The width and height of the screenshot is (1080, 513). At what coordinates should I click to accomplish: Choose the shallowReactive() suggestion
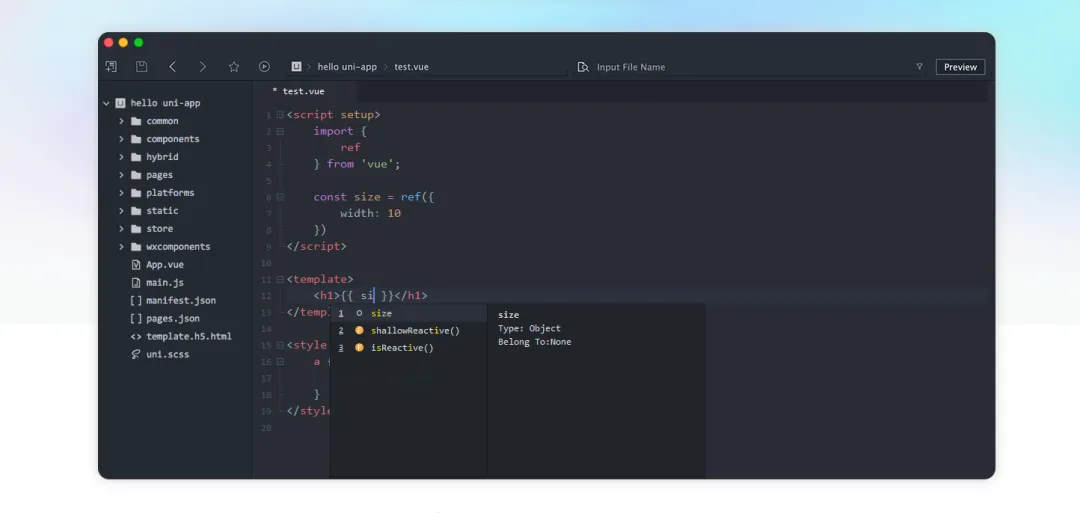(x=408, y=331)
